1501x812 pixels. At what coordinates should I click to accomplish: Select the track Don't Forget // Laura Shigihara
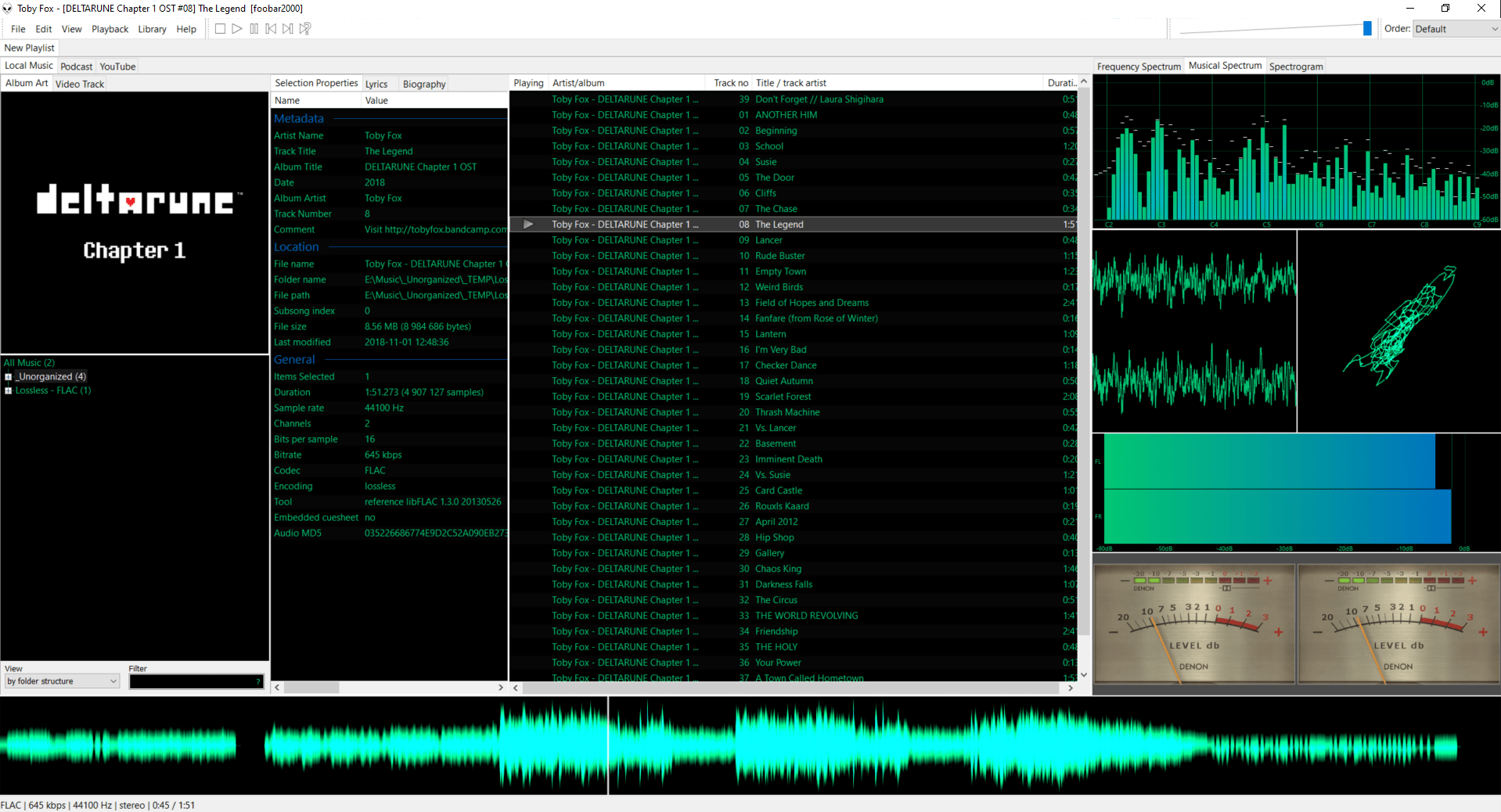click(794, 99)
